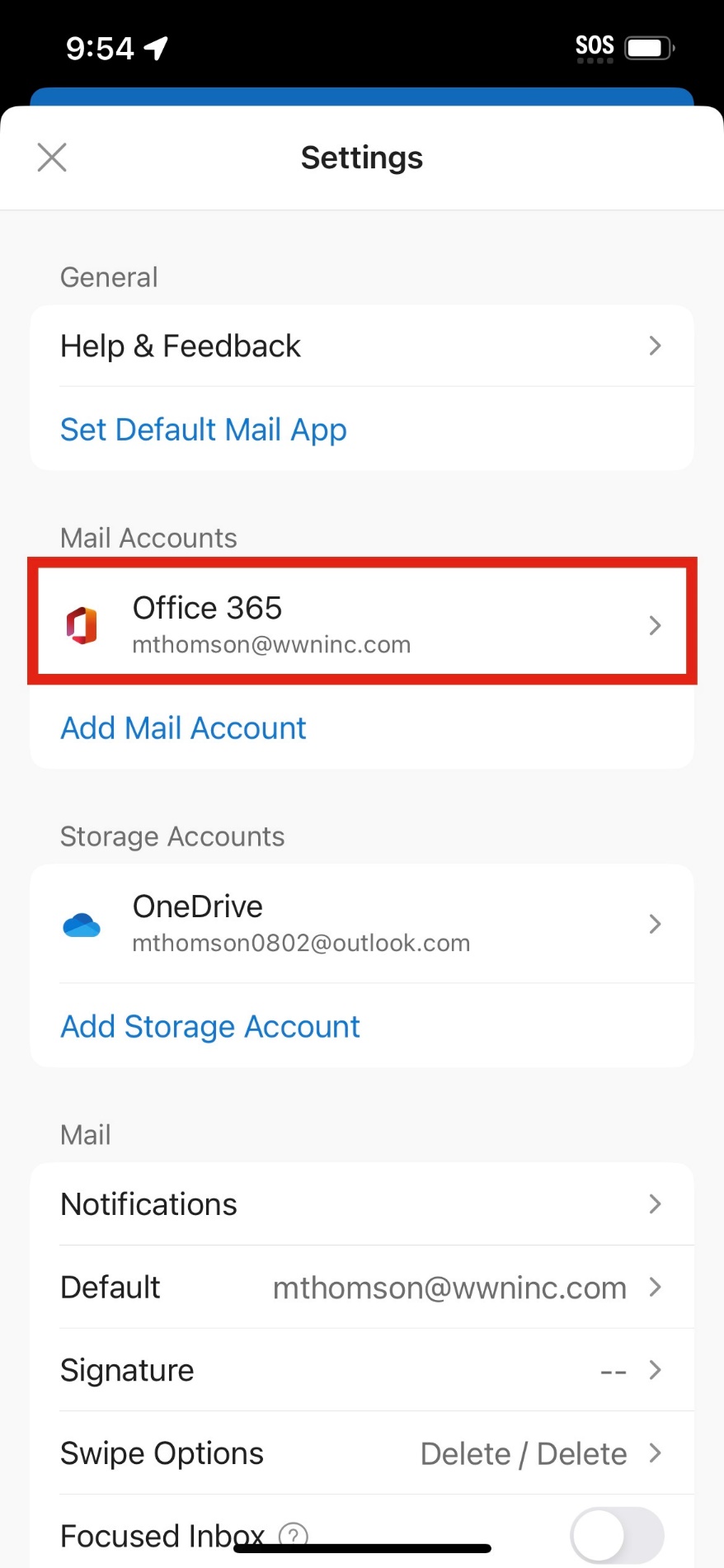Tap the General section header
Image resolution: width=724 pixels, height=1568 pixels.
pos(109,277)
